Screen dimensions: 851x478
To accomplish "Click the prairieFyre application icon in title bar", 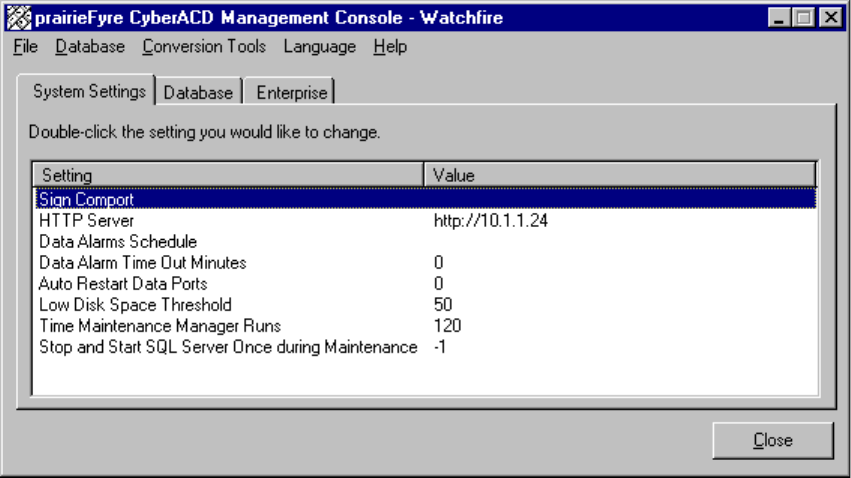I will point(19,18).
